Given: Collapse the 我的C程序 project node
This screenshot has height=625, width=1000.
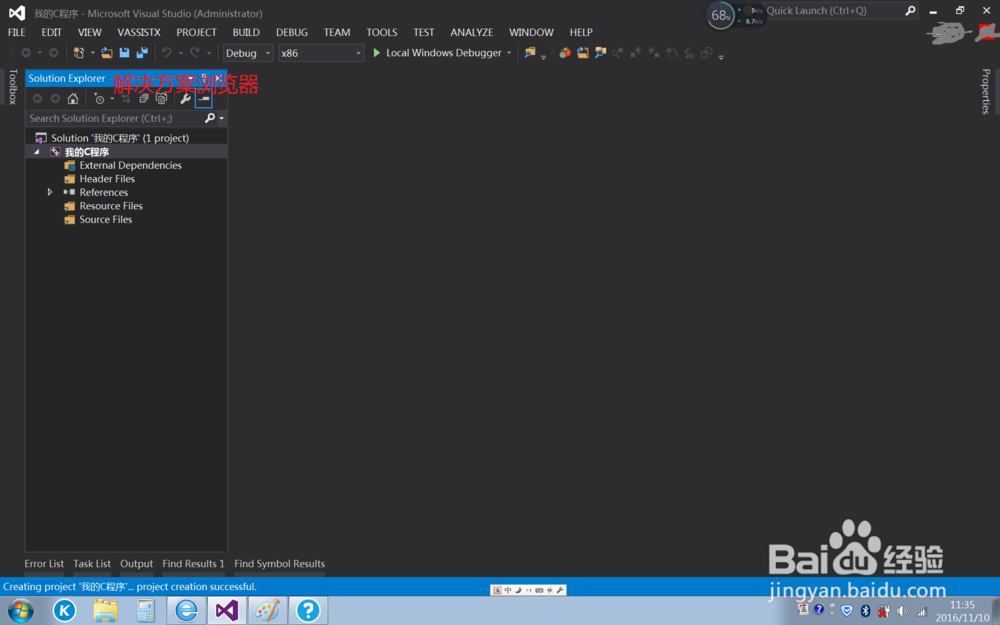Looking at the screenshot, I should (37, 152).
